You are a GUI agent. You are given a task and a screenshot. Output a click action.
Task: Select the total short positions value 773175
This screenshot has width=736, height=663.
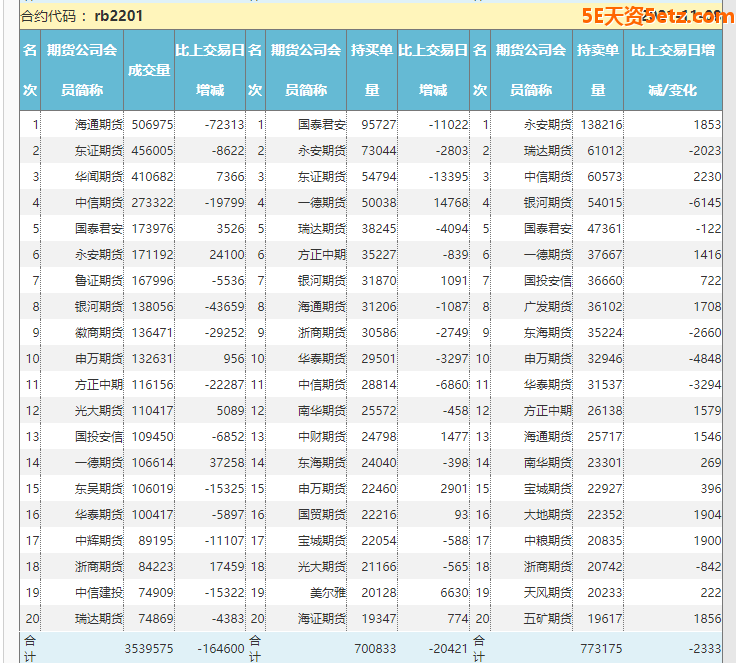(599, 648)
